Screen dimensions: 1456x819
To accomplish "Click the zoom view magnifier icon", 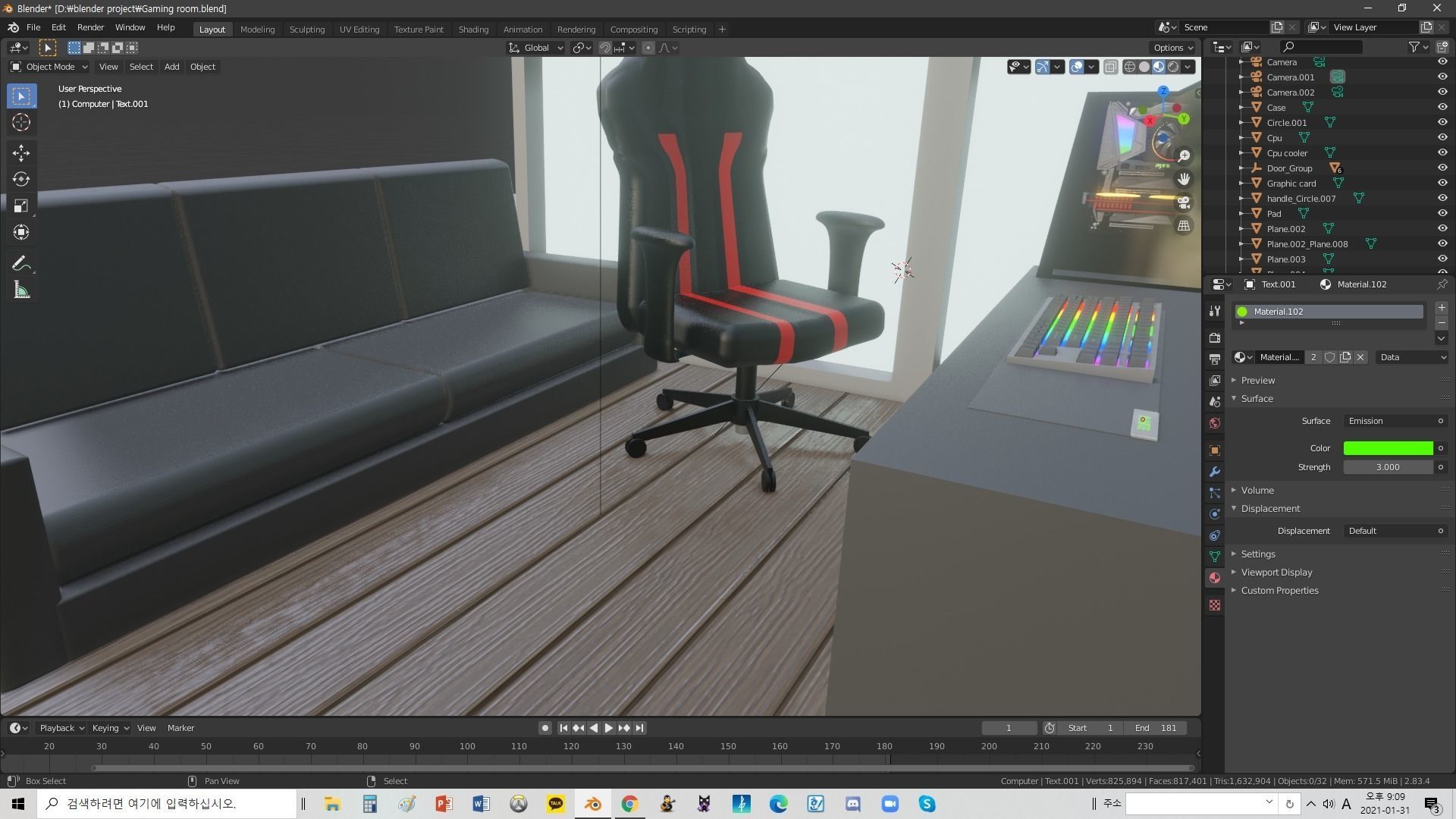I will (1184, 156).
